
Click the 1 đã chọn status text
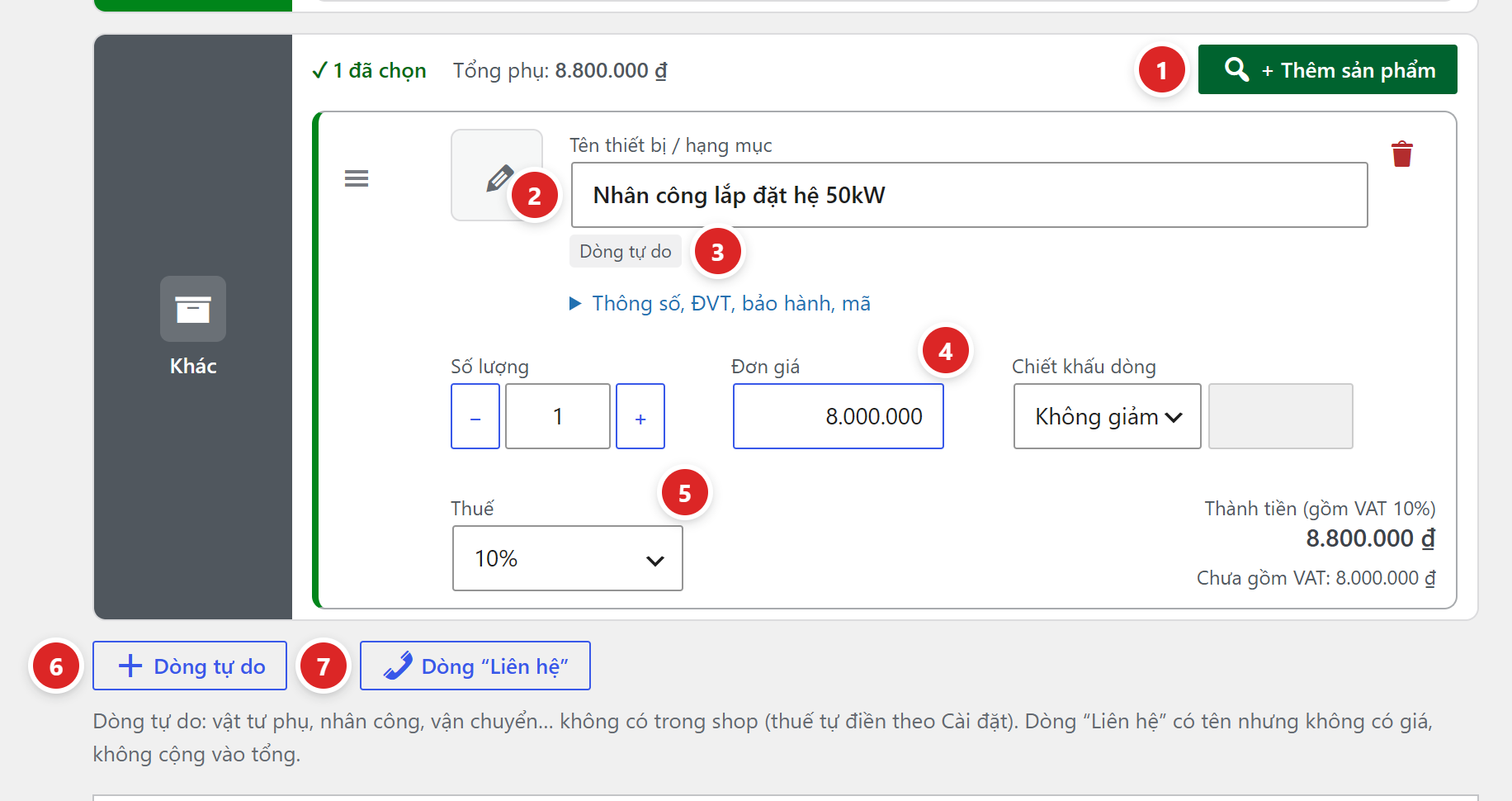pyautogui.click(x=369, y=70)
